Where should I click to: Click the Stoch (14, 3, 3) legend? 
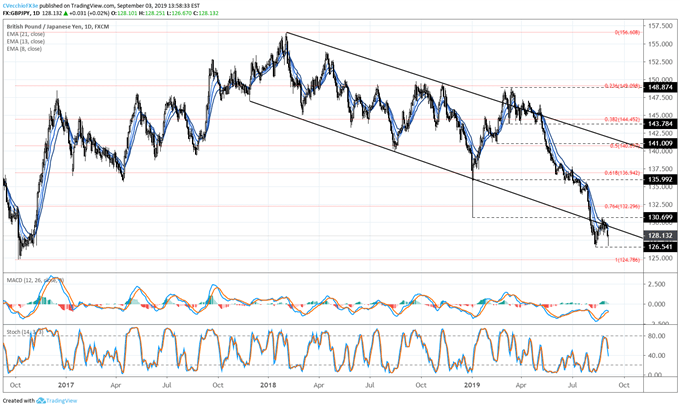point(24,332)
